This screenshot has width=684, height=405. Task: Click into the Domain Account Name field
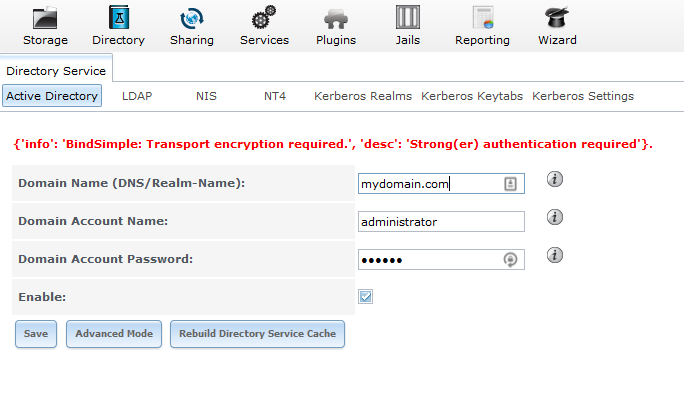coord(441,222)
